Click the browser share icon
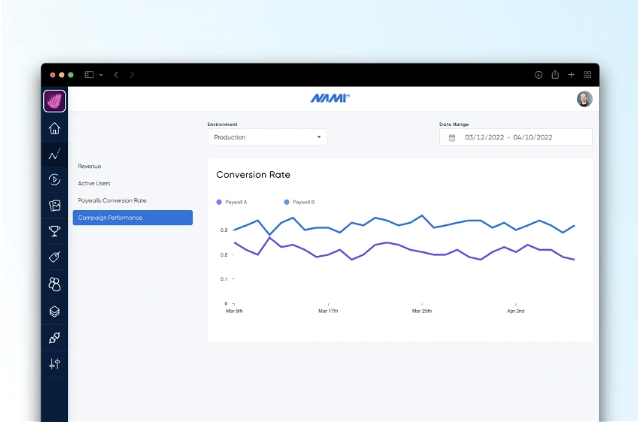This screenshot has height=426, width=638. (555, 75)
